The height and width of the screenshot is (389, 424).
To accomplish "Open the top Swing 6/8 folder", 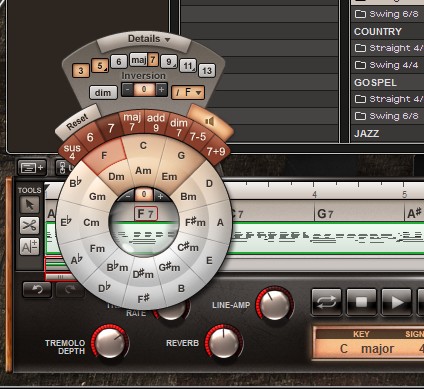I will tap(388, 14).
